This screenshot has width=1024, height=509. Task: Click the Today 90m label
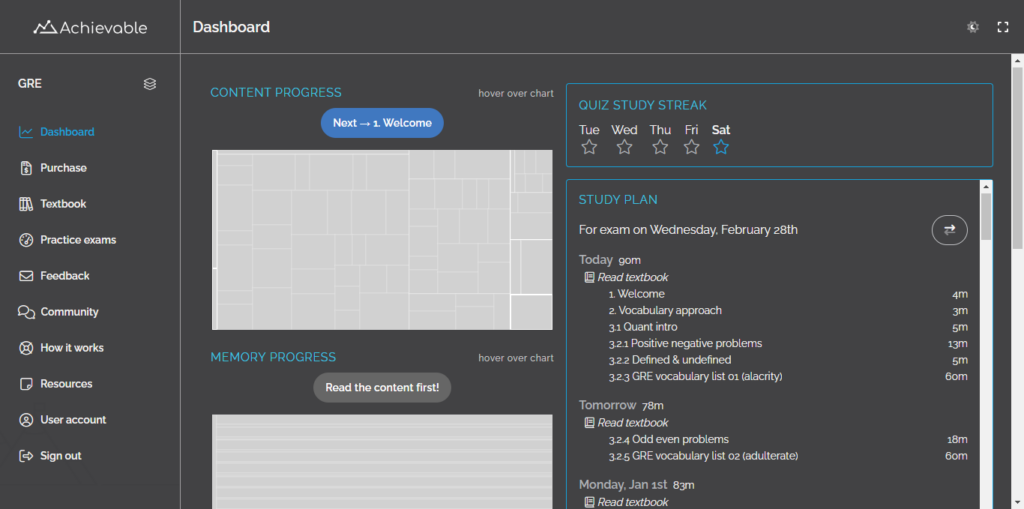click(609, 260)
